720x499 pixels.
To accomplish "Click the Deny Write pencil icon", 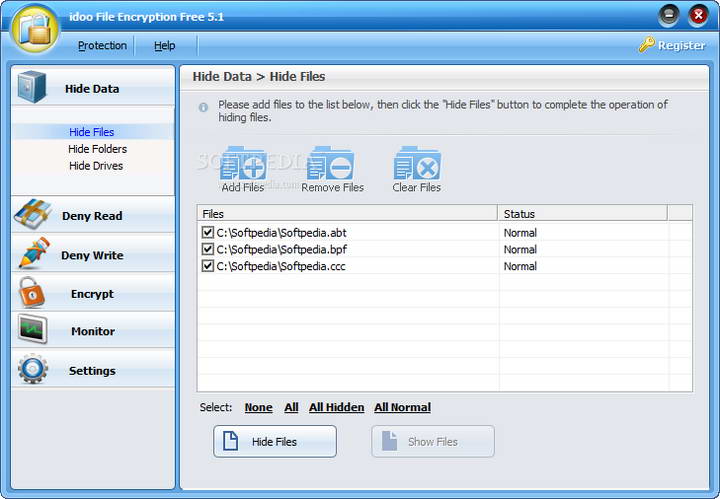I will coord(34,253).
